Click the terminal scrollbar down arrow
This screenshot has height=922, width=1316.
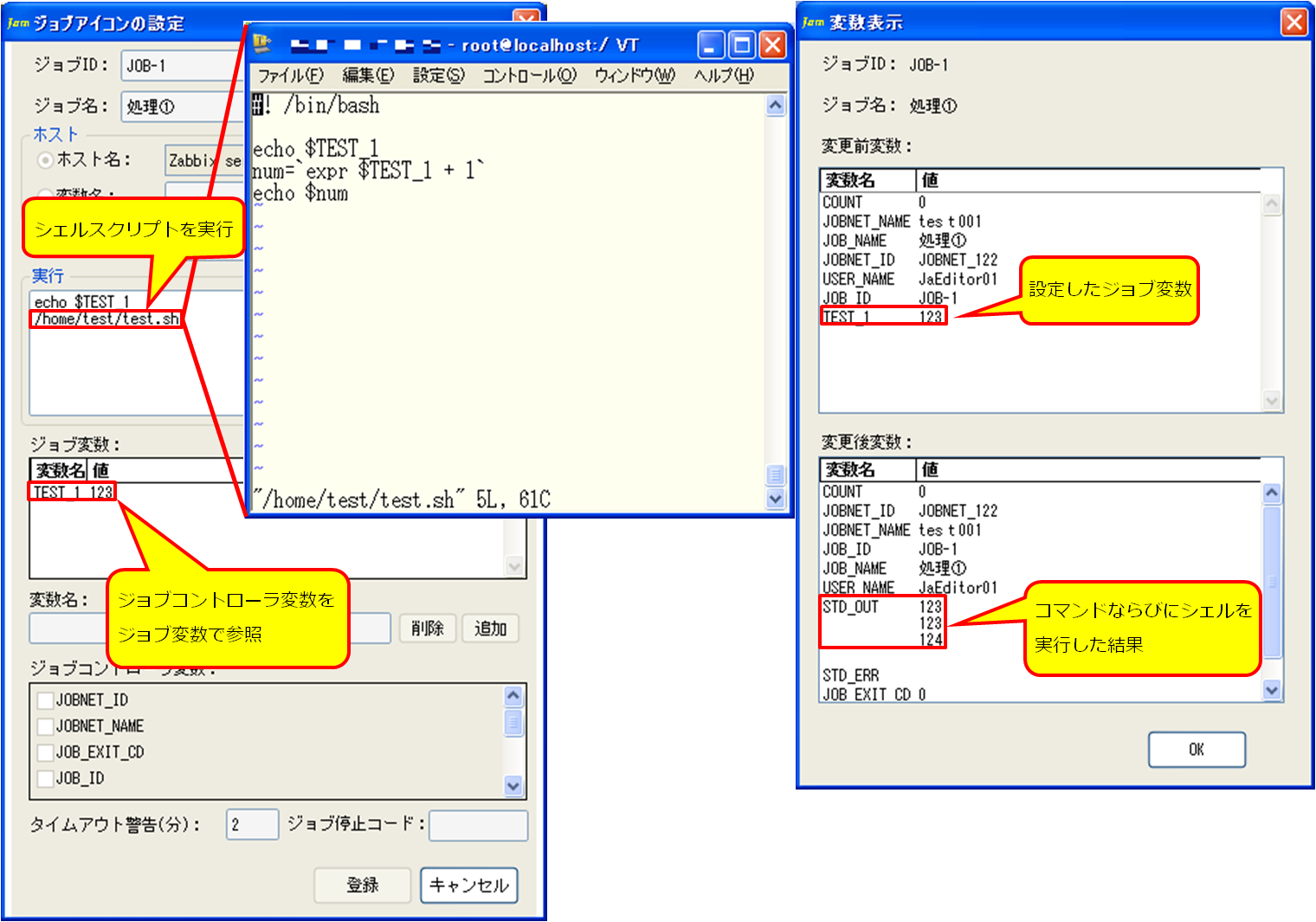(x=776, y=499)
